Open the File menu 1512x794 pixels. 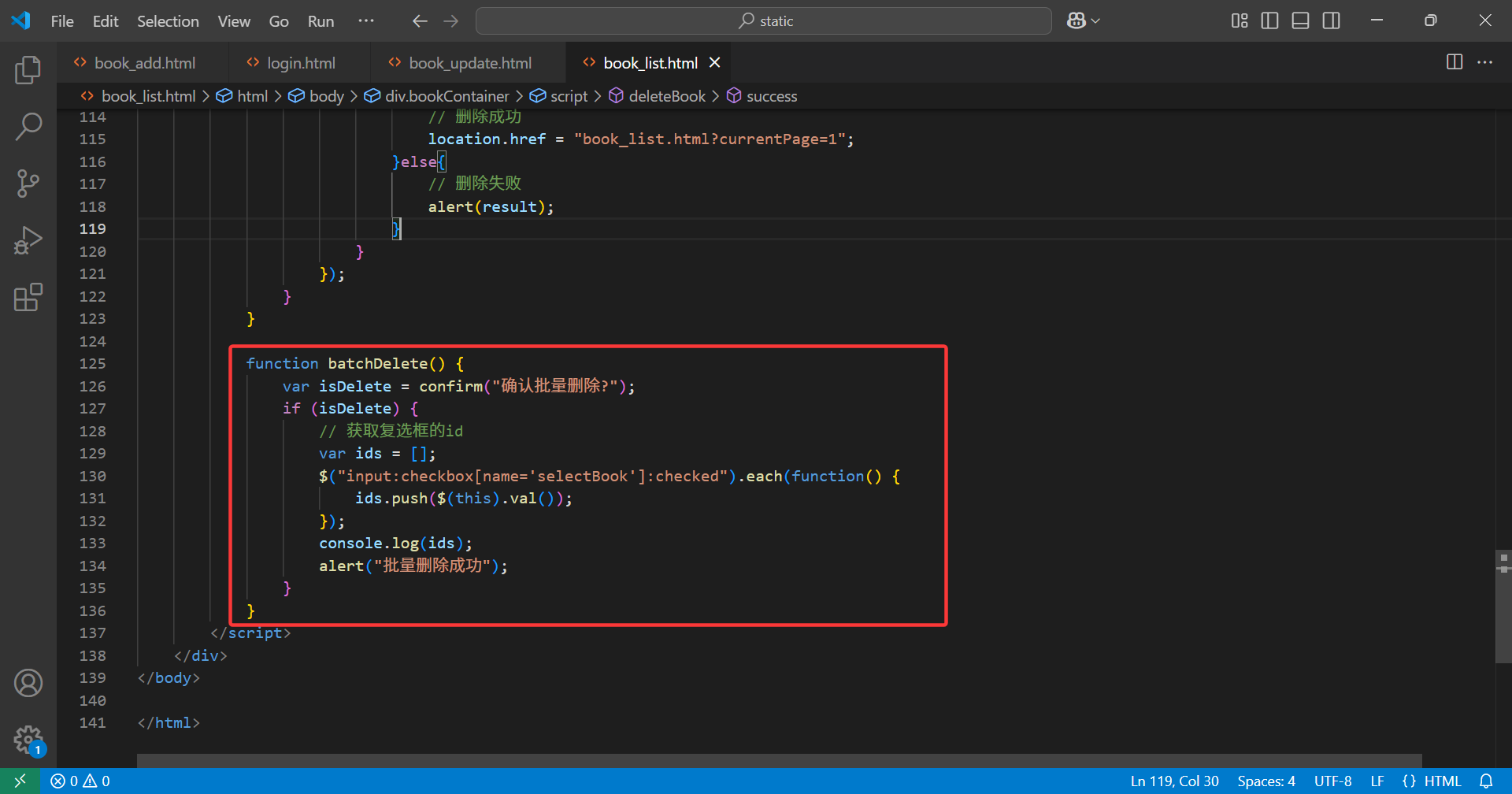tap(62, 21)
